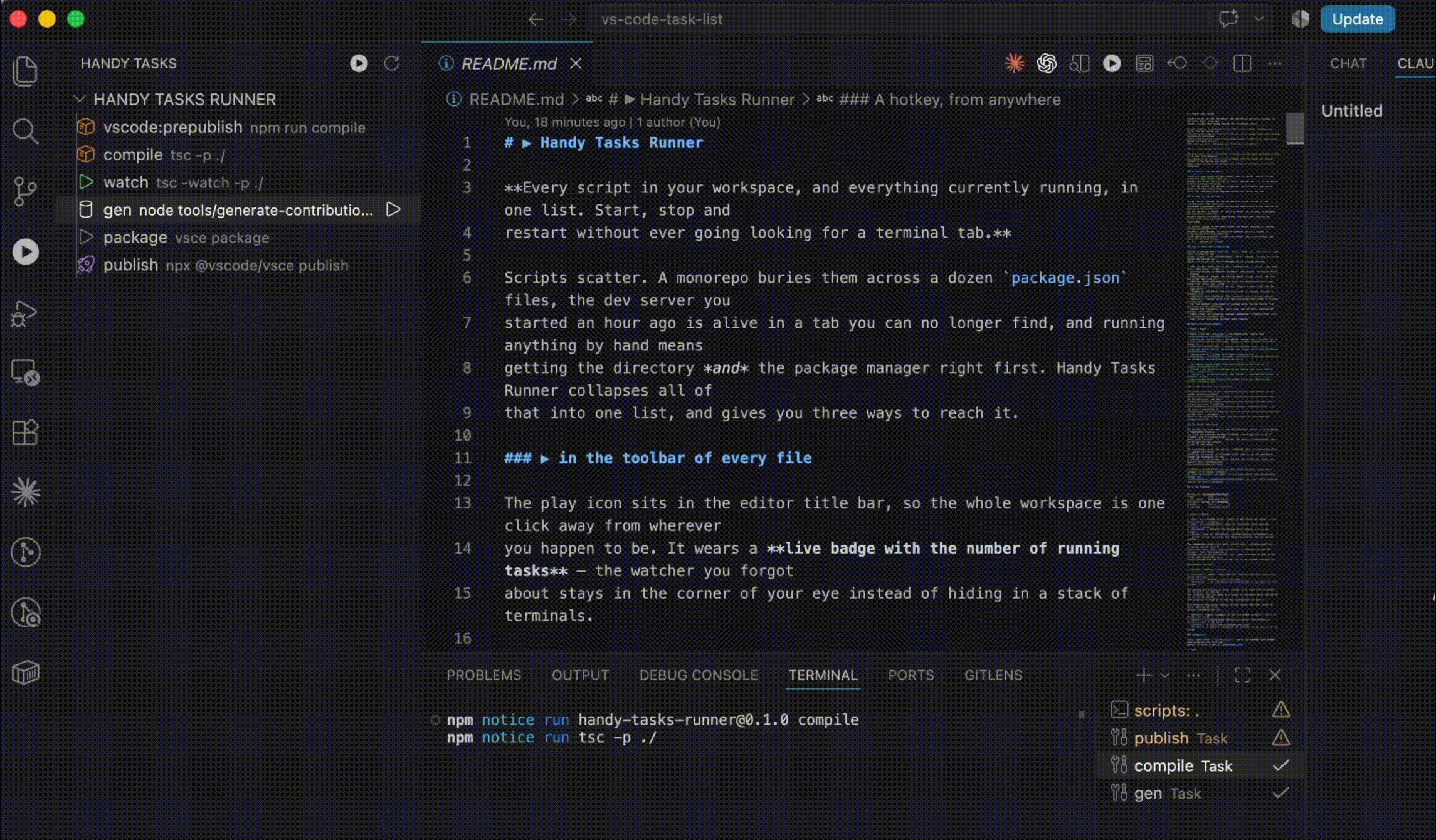1436x840 pixels.
Task: Click README.md in the breadcrumb
Action: [517, 100]
